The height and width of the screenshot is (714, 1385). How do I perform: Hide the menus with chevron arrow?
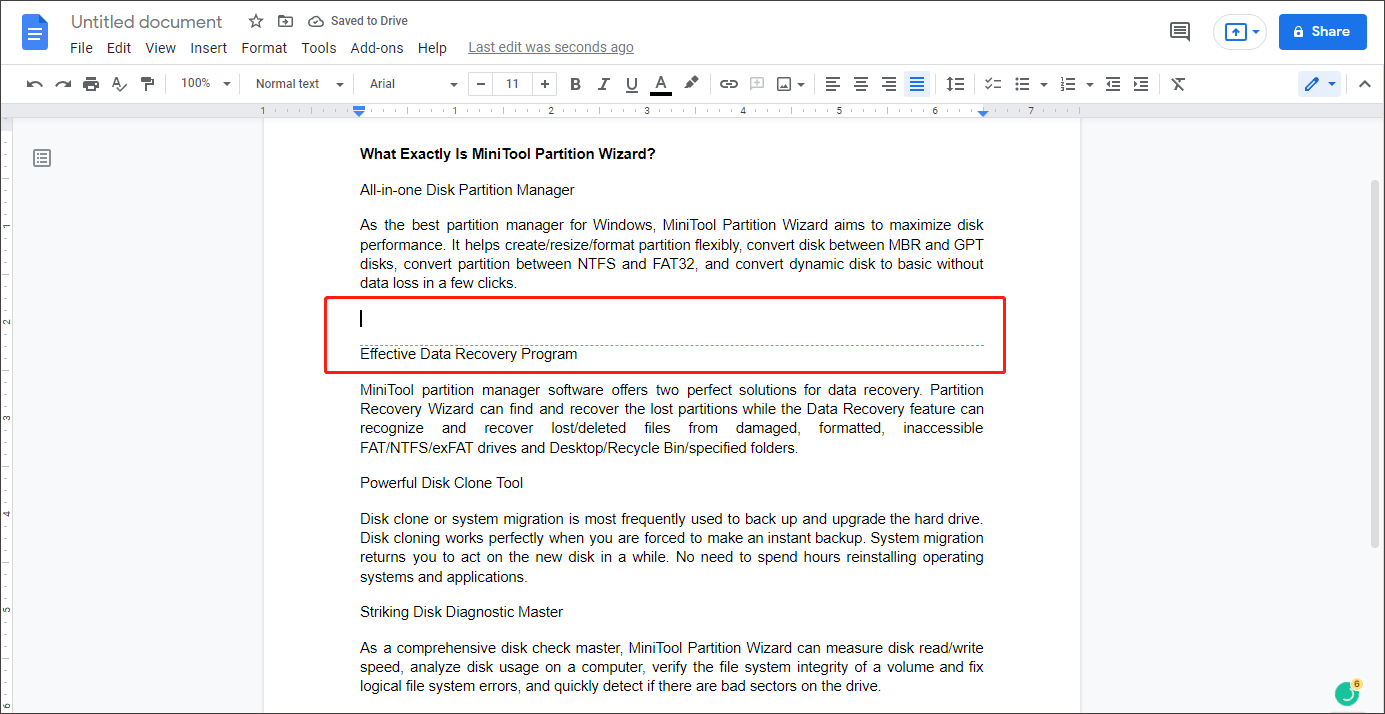pos(1364,84)
